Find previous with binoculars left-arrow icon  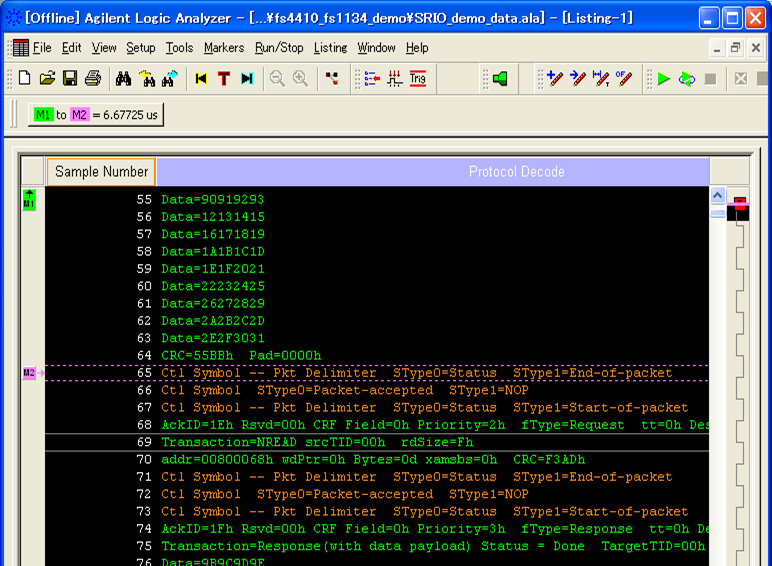tap(146, 79)
